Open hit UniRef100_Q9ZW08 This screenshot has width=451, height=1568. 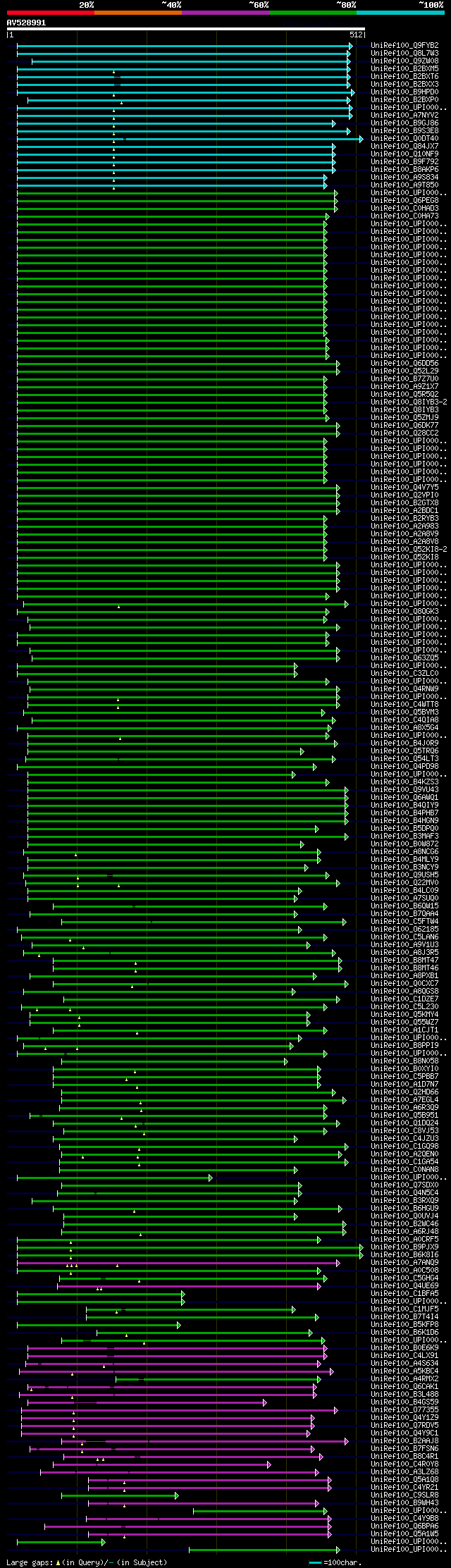[x=404, y=61]
